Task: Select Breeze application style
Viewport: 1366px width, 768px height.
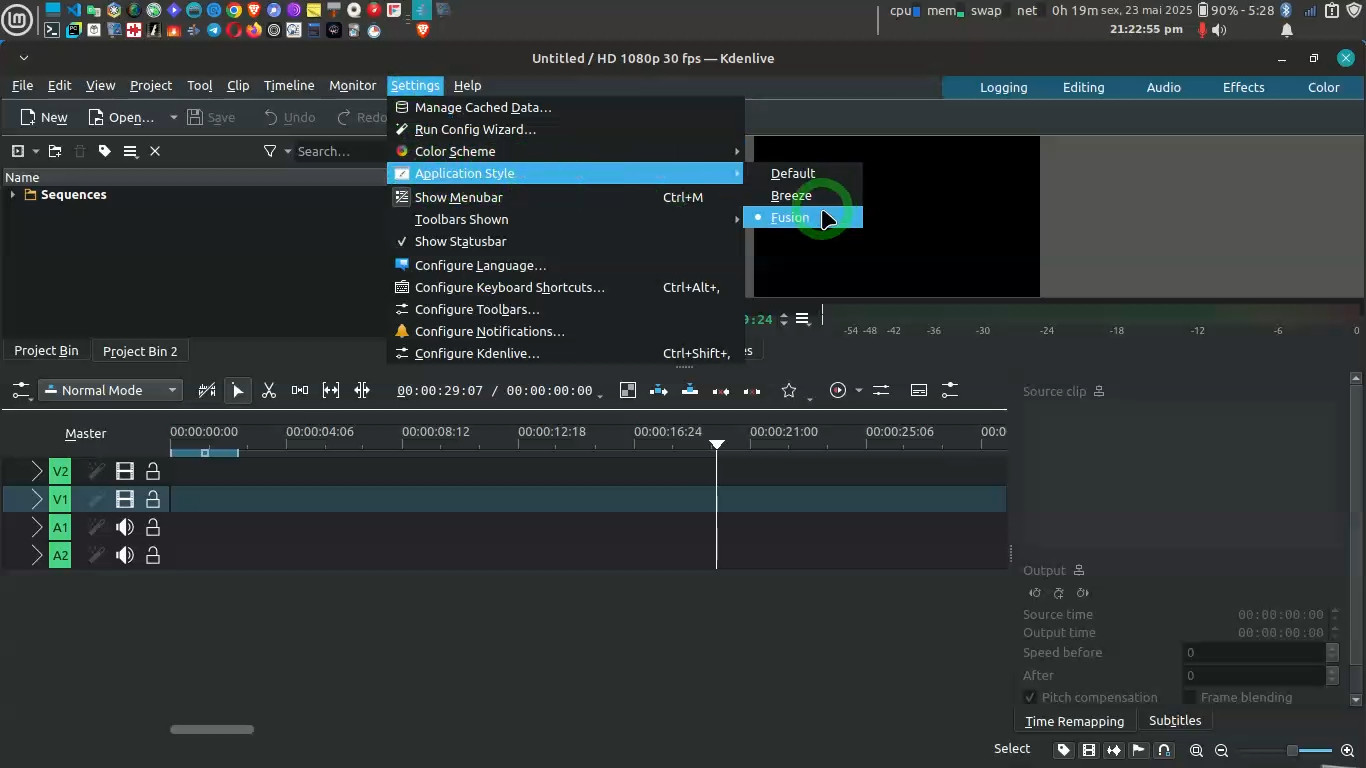Action: (803, 195)
